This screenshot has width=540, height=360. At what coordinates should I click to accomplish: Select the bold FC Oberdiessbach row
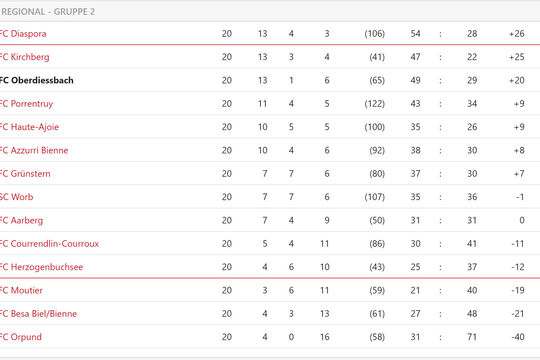pos(270,80)
